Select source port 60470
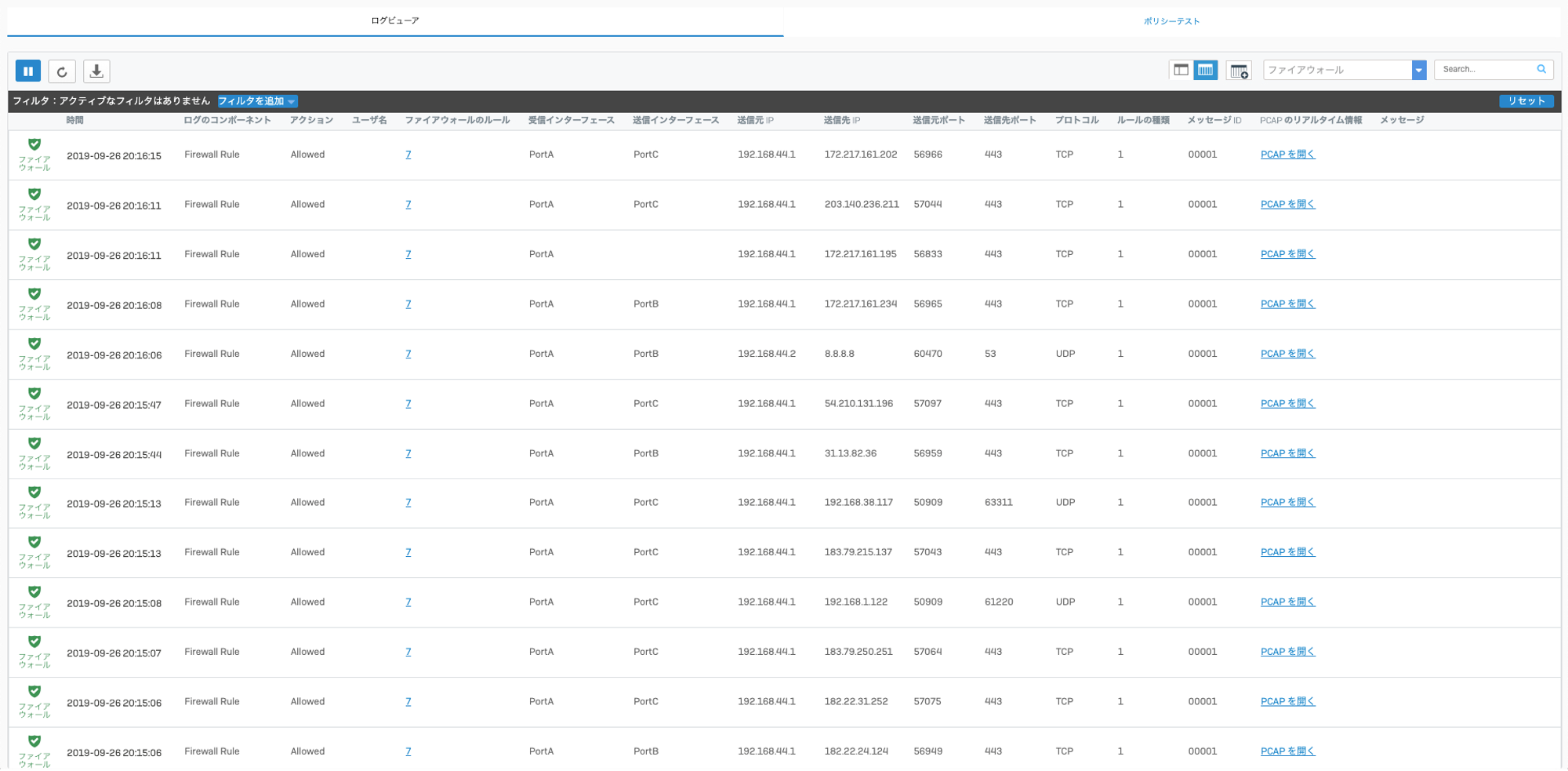Viewport: 1568px width, 771px height. [927, 354]
